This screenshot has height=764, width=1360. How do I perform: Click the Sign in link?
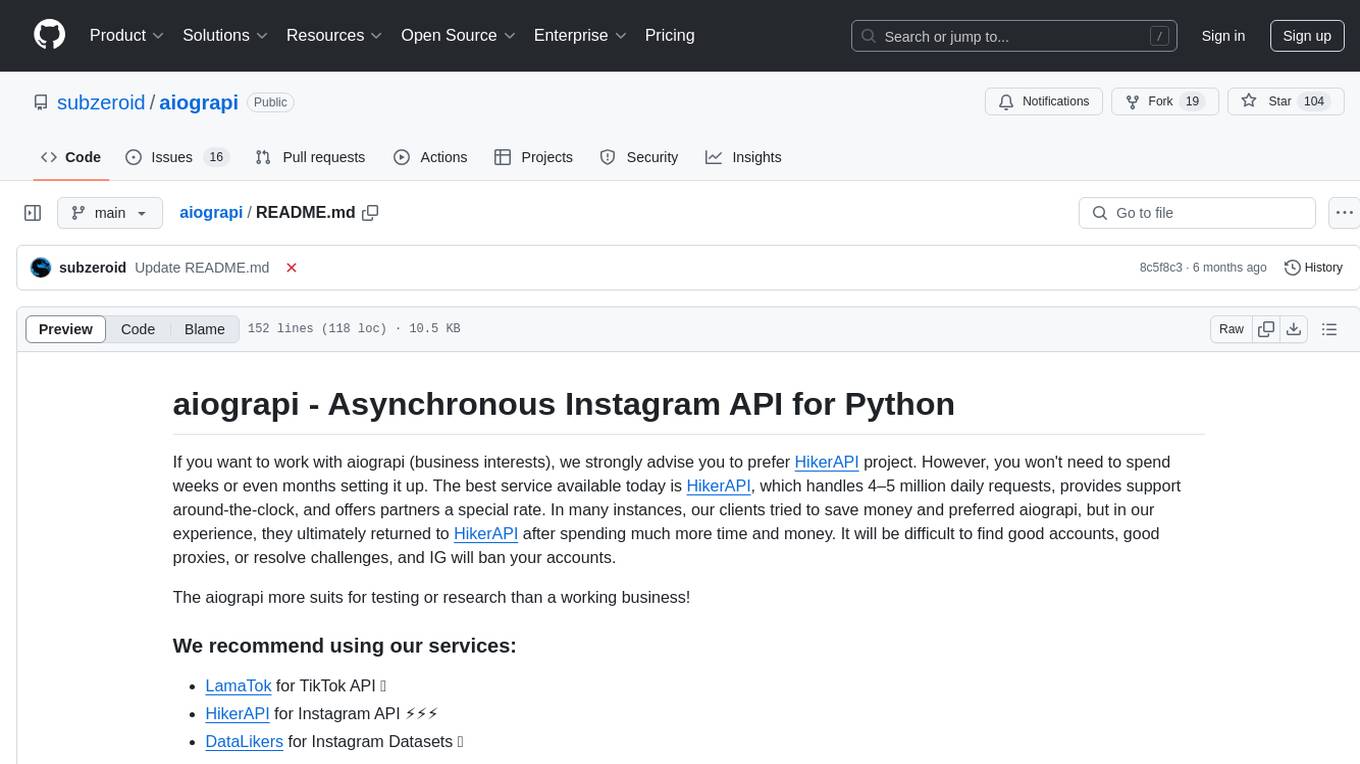point(1223,36)
